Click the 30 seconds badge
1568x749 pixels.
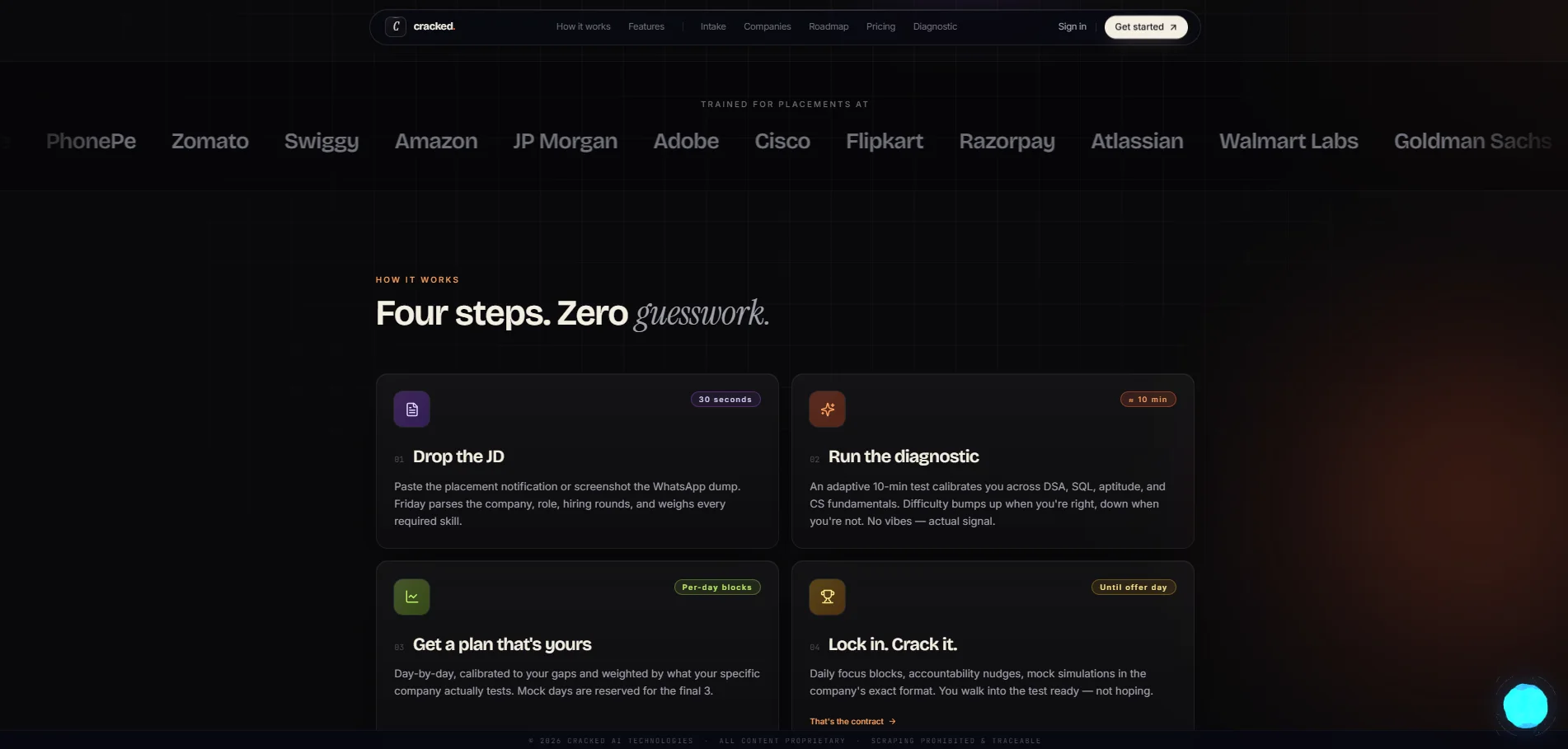tap(725, 400)
